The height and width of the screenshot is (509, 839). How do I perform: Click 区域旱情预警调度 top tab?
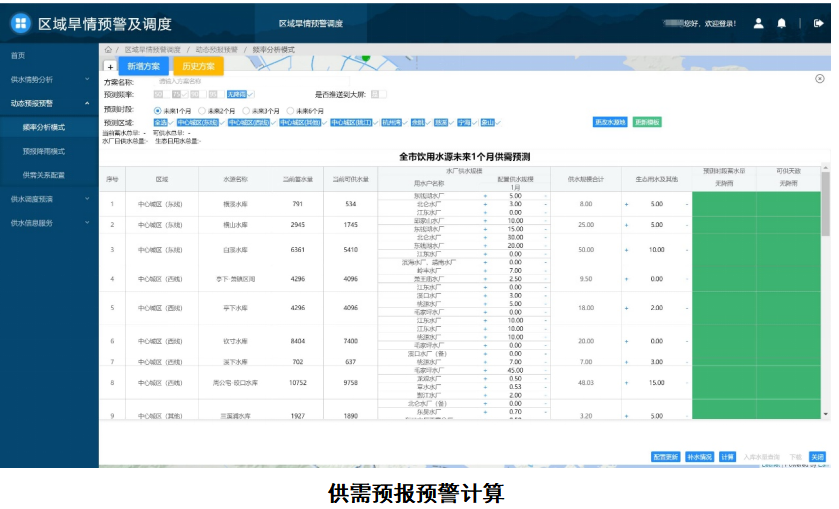[x=311, y=24]
